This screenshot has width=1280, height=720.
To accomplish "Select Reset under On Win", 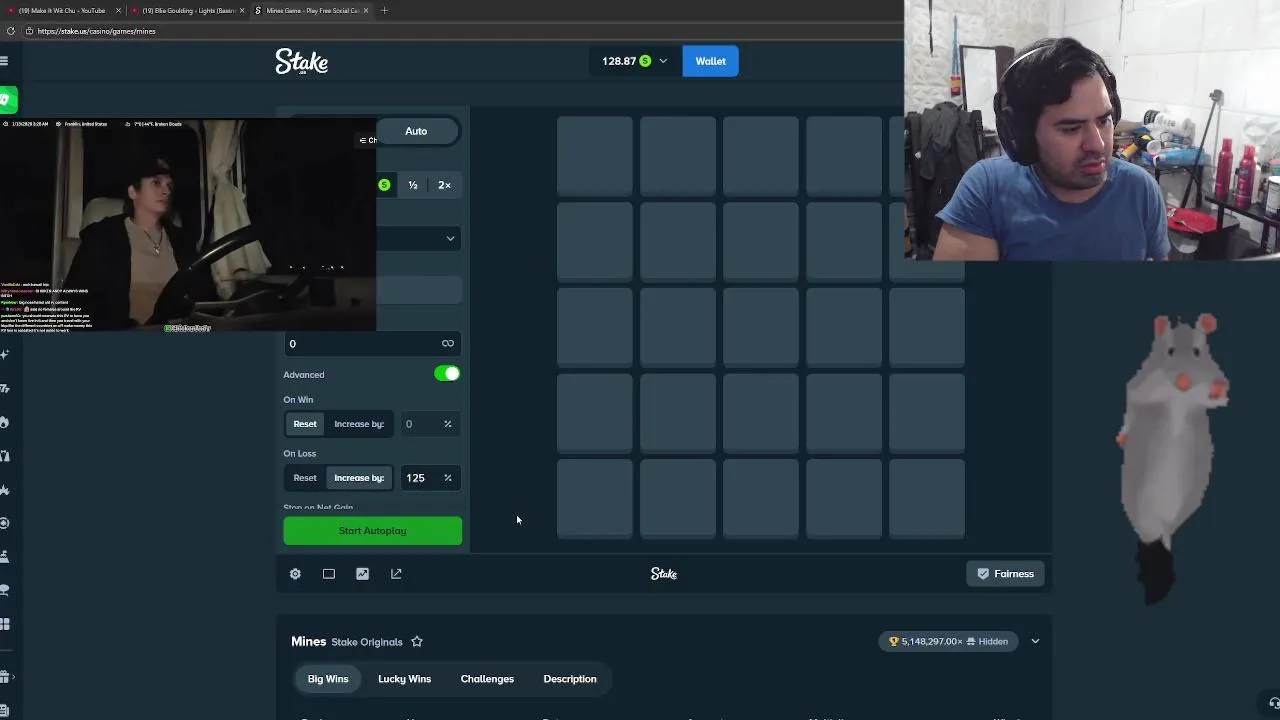I will (x=305, y=424).
